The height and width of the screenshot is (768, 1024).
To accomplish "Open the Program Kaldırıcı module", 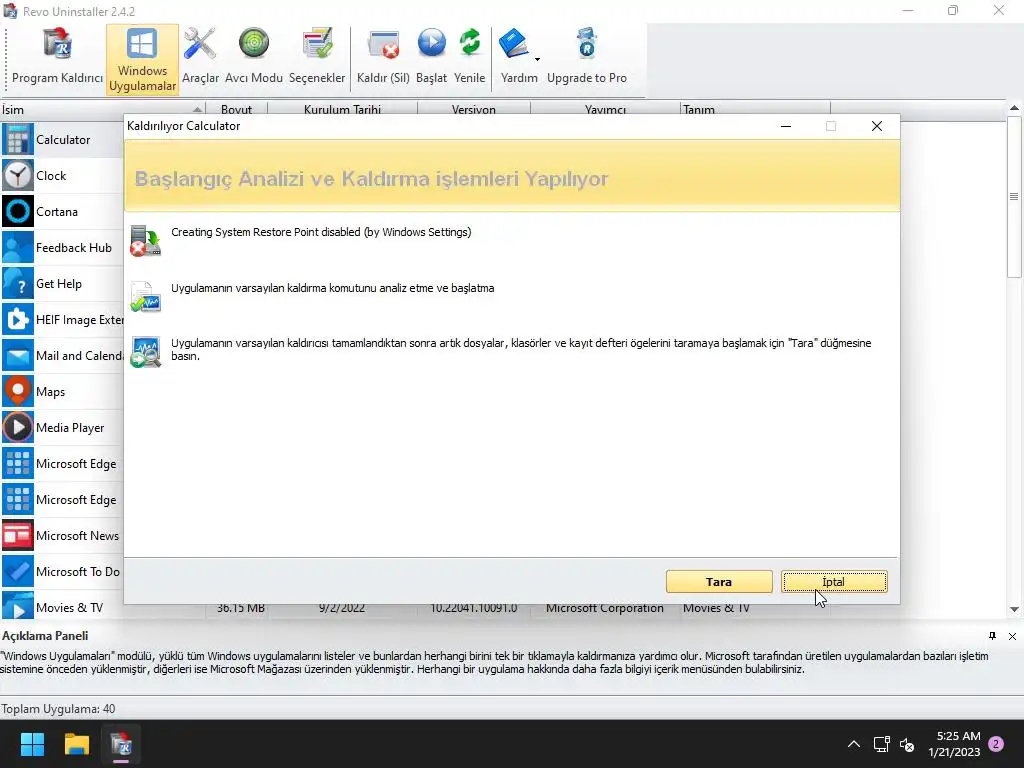I will [x=57, y=57].
